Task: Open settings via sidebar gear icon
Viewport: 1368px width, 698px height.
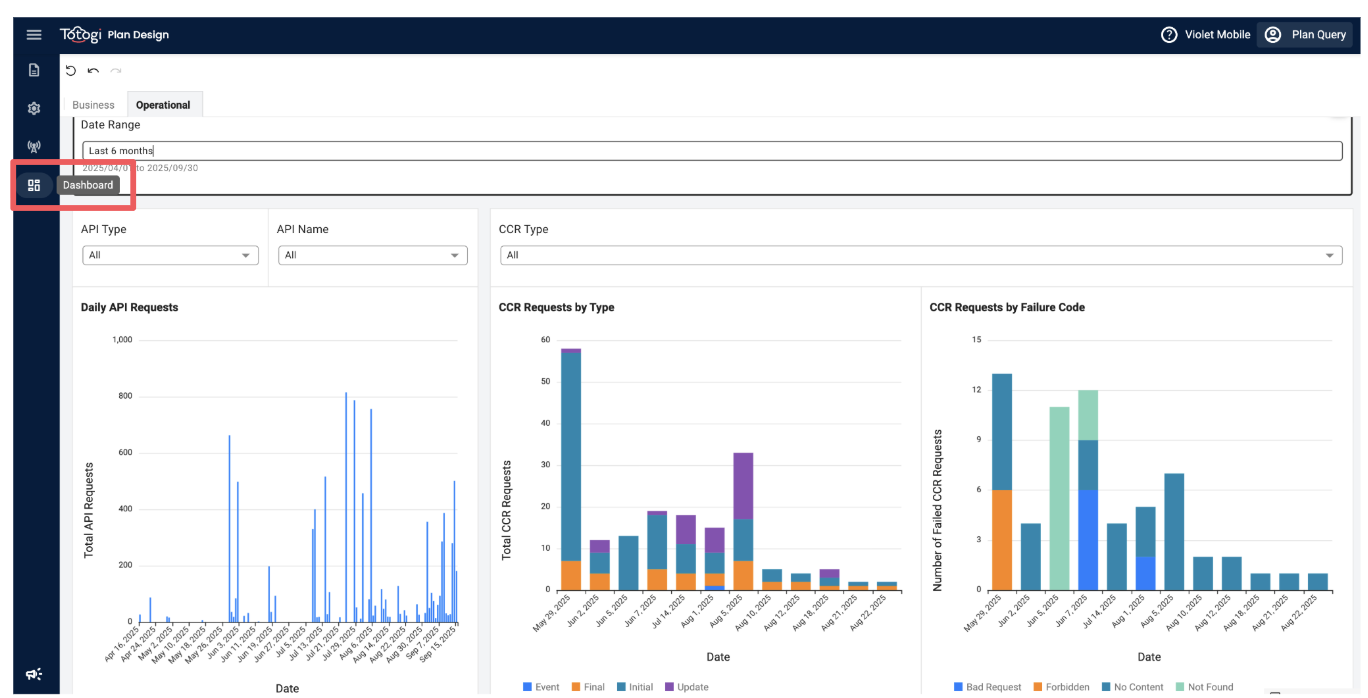Action: (x=34, y=108)
